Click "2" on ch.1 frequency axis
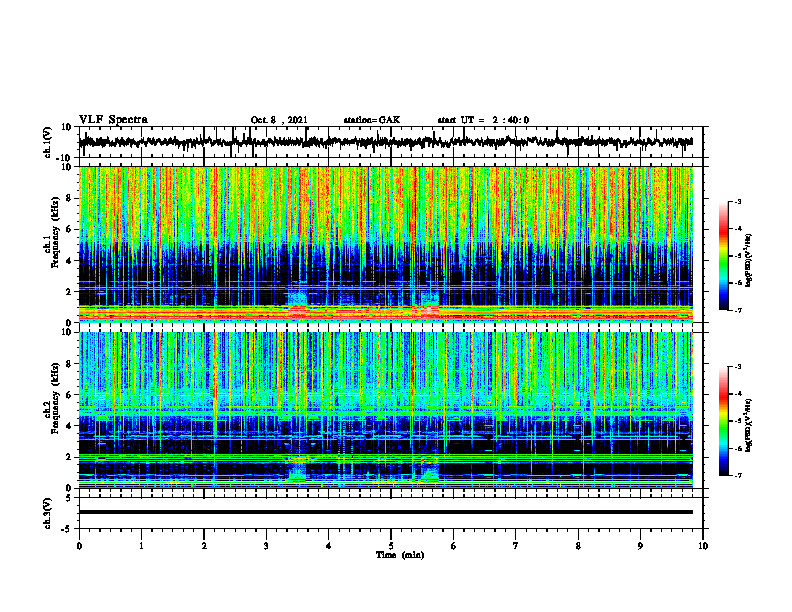Image resolution: width=792 pixels, height=612 pixels. [x=69, y=292]
